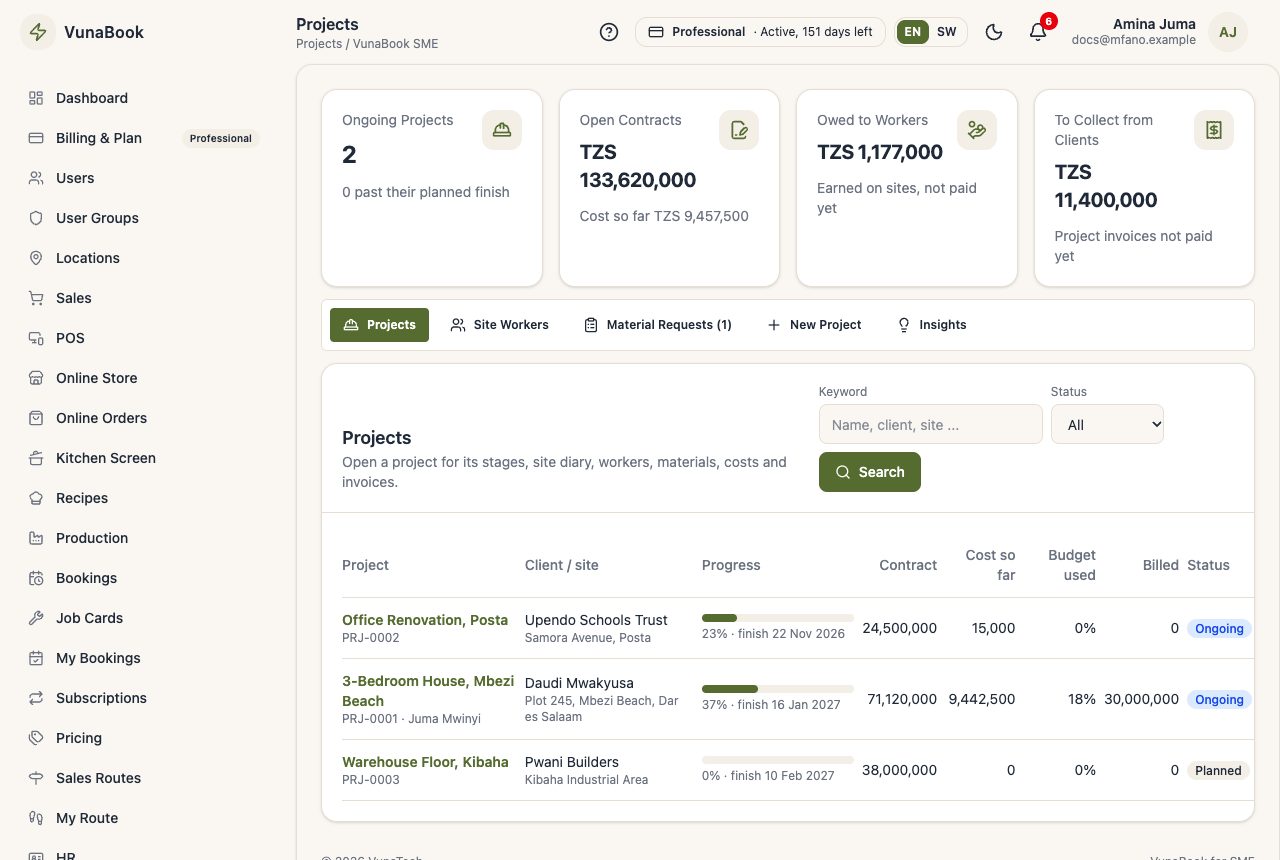This screenshot has height=860, width=1280.
Task: Toggle dark mode moon icon
Action: [994, 32]
